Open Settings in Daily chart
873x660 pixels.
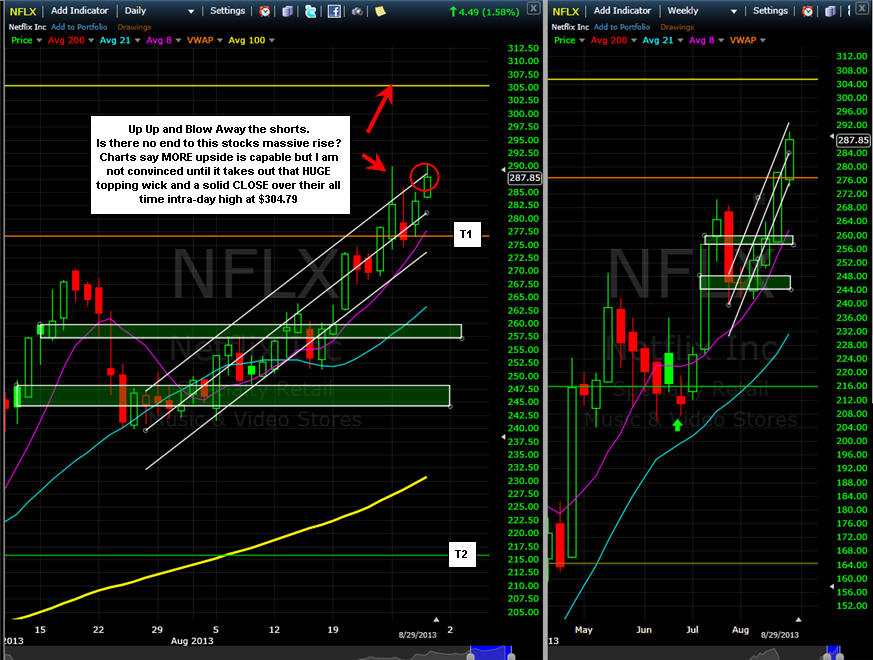coord(227,11)
